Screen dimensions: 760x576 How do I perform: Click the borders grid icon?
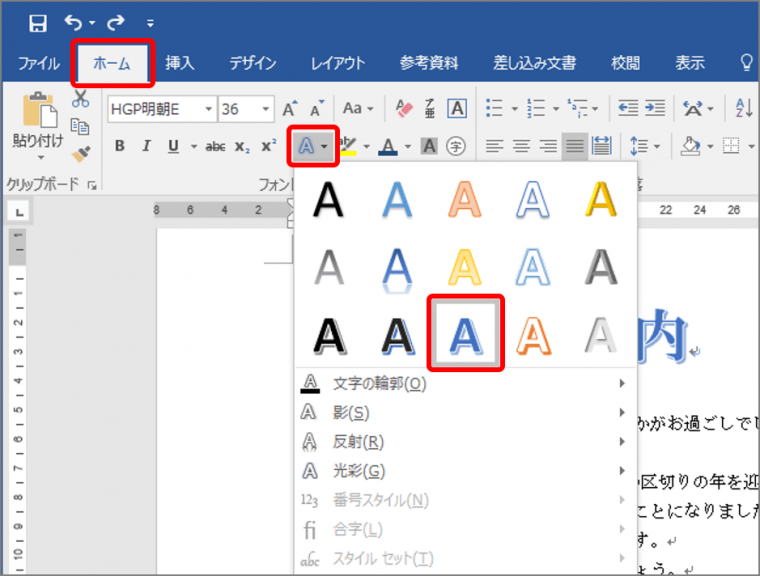coord(731,145)
